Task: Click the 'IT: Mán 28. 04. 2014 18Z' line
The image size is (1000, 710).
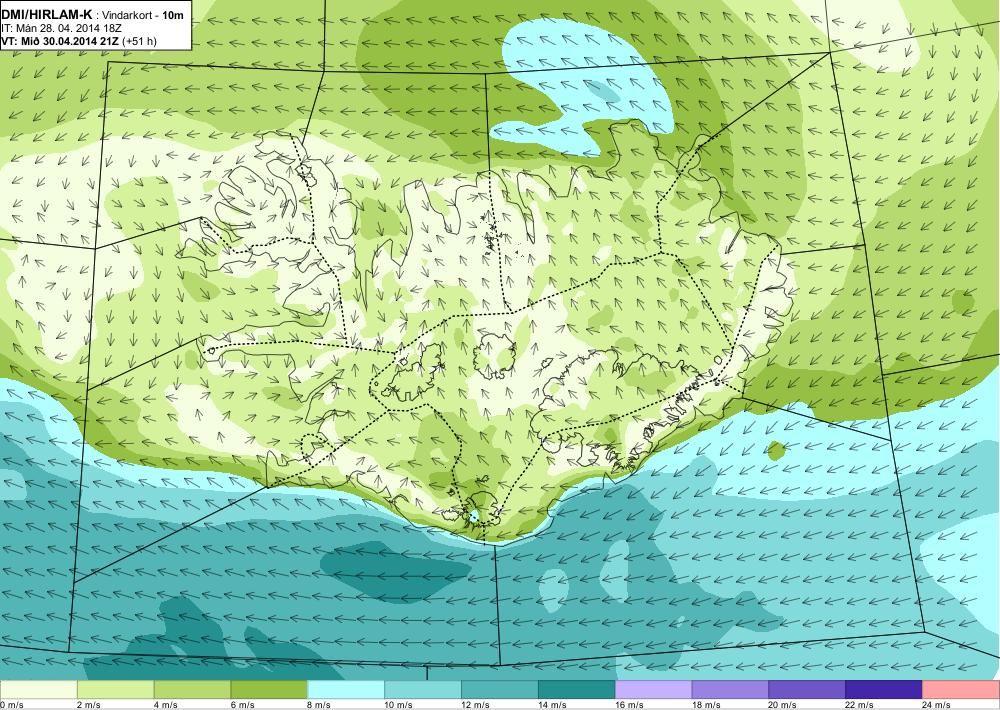Action: [x=62, y=29]
